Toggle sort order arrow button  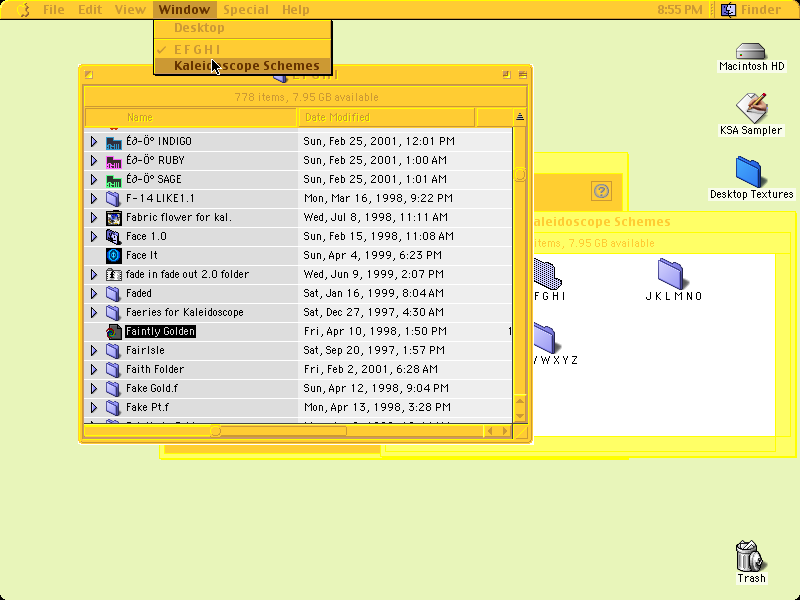(520, 117)
